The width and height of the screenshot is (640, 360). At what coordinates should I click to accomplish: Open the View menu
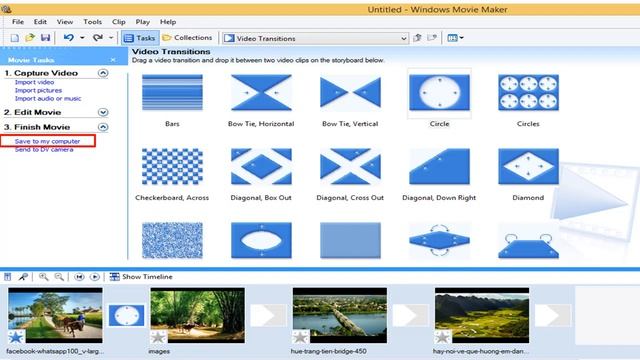tap(65, 22)
